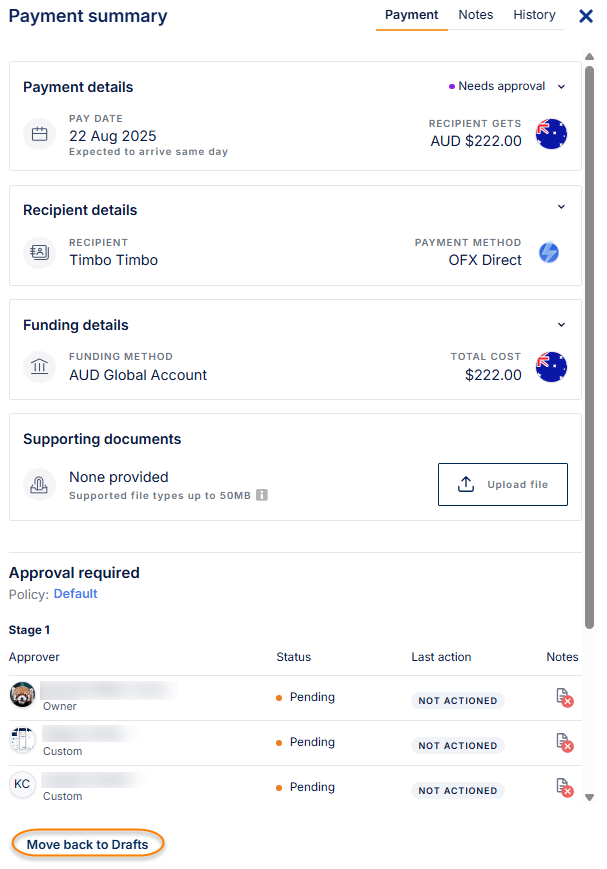The width and height of the screenshot is (607, 869).
Task: Open the Default approval policy link
Action: pyautogui.click(x=75, y=593)
